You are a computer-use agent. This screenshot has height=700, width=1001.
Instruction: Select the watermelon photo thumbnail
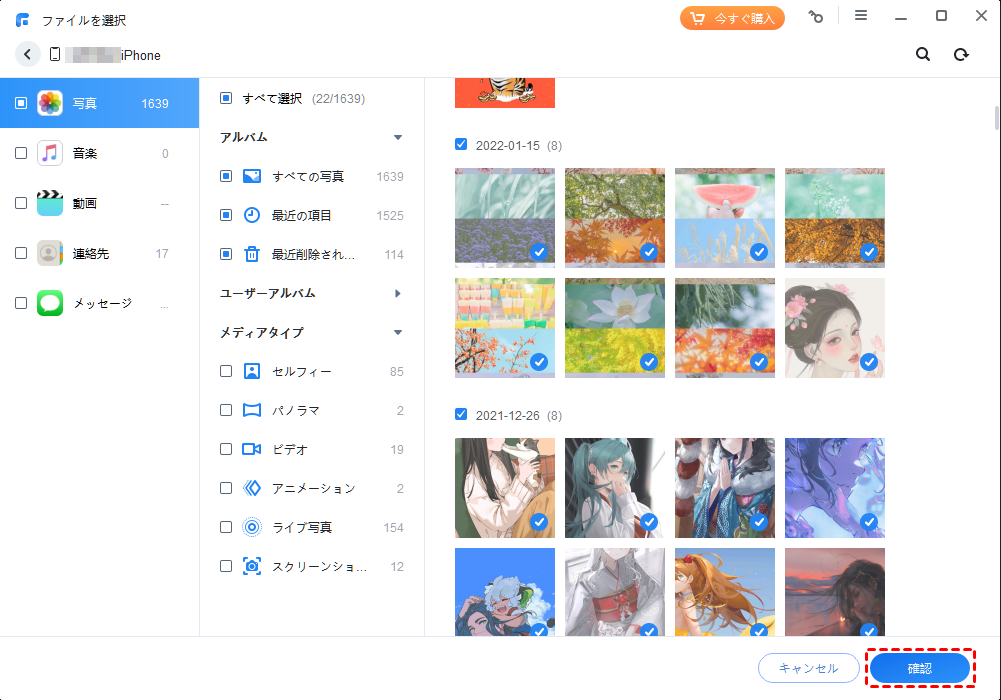(725, 218)
